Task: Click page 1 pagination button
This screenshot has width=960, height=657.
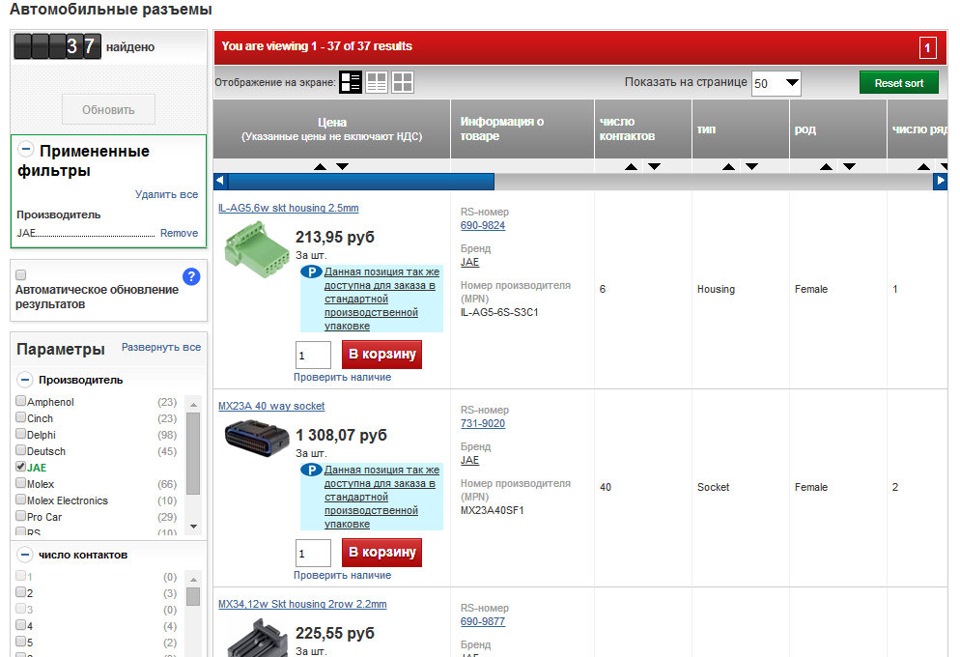Action: click(928, 48)
